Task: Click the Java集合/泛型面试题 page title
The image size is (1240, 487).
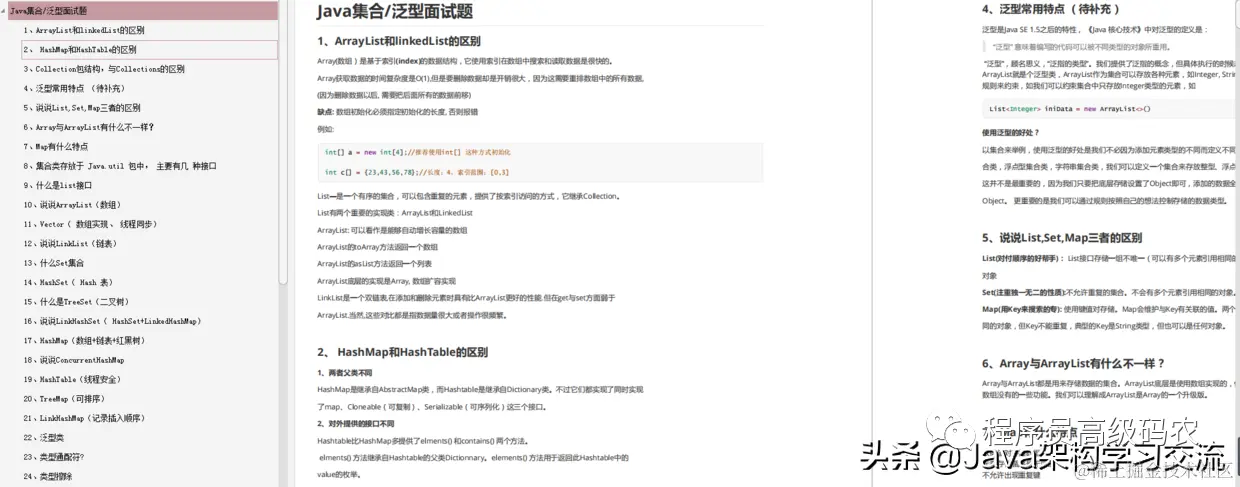Action: [394, 12]
